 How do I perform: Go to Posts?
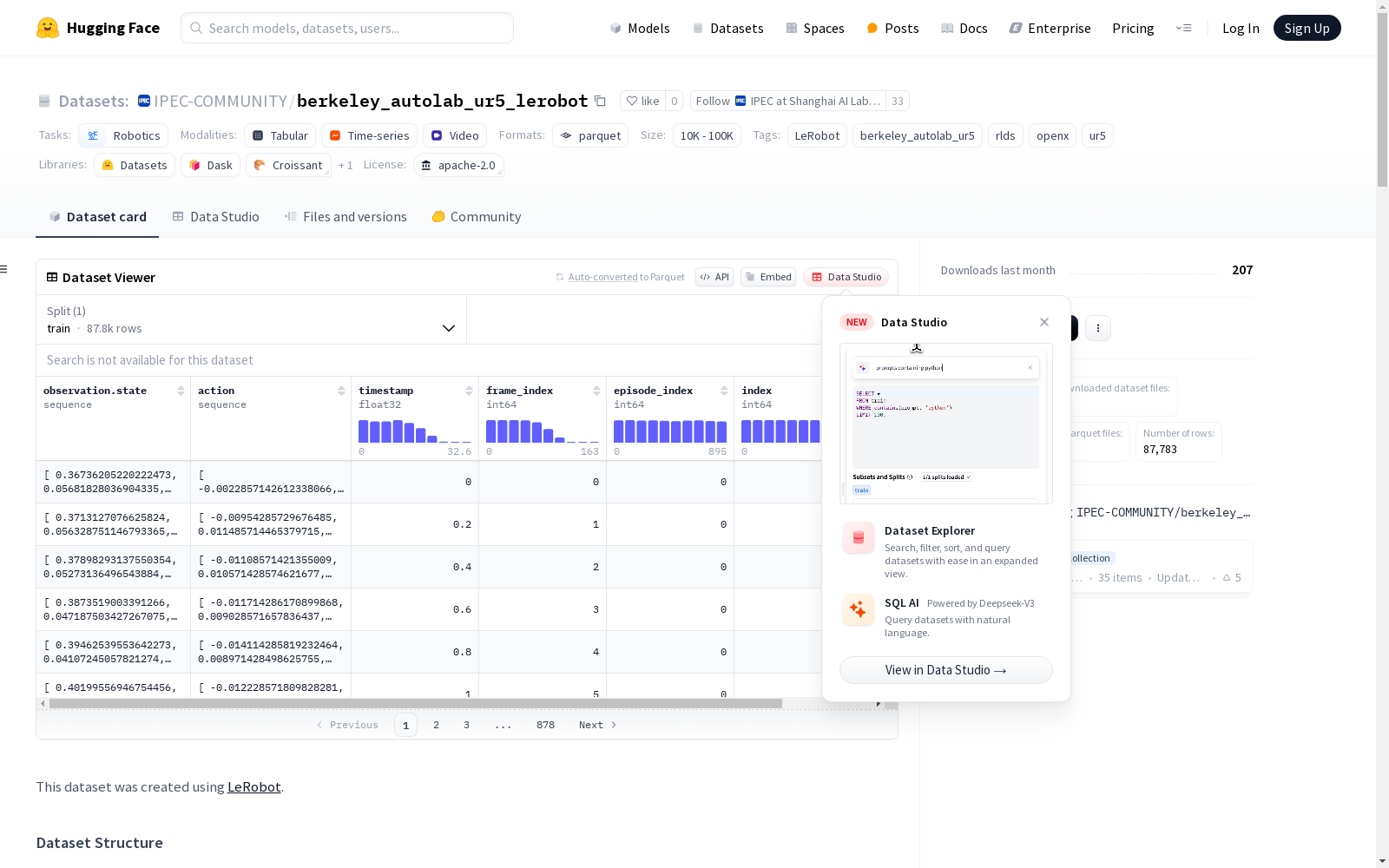click(x=892, y=28)
